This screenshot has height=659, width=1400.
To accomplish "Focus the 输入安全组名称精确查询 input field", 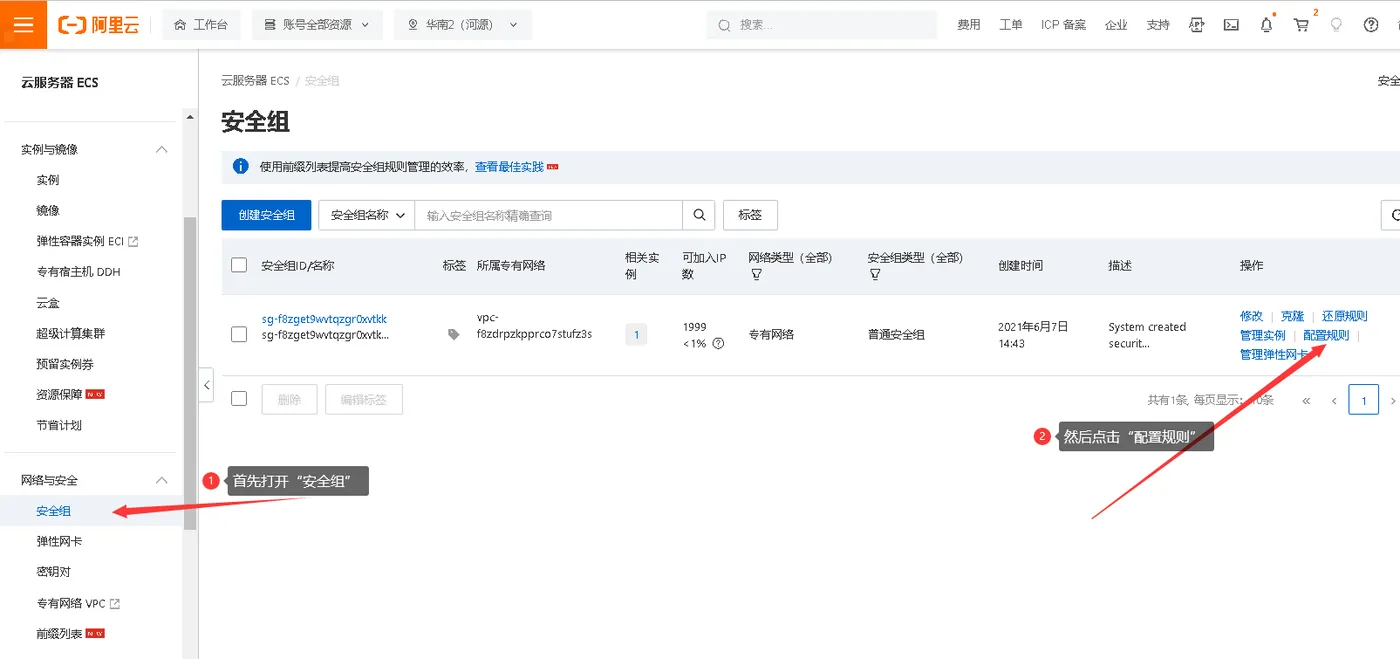I will (x=549, y=215).
